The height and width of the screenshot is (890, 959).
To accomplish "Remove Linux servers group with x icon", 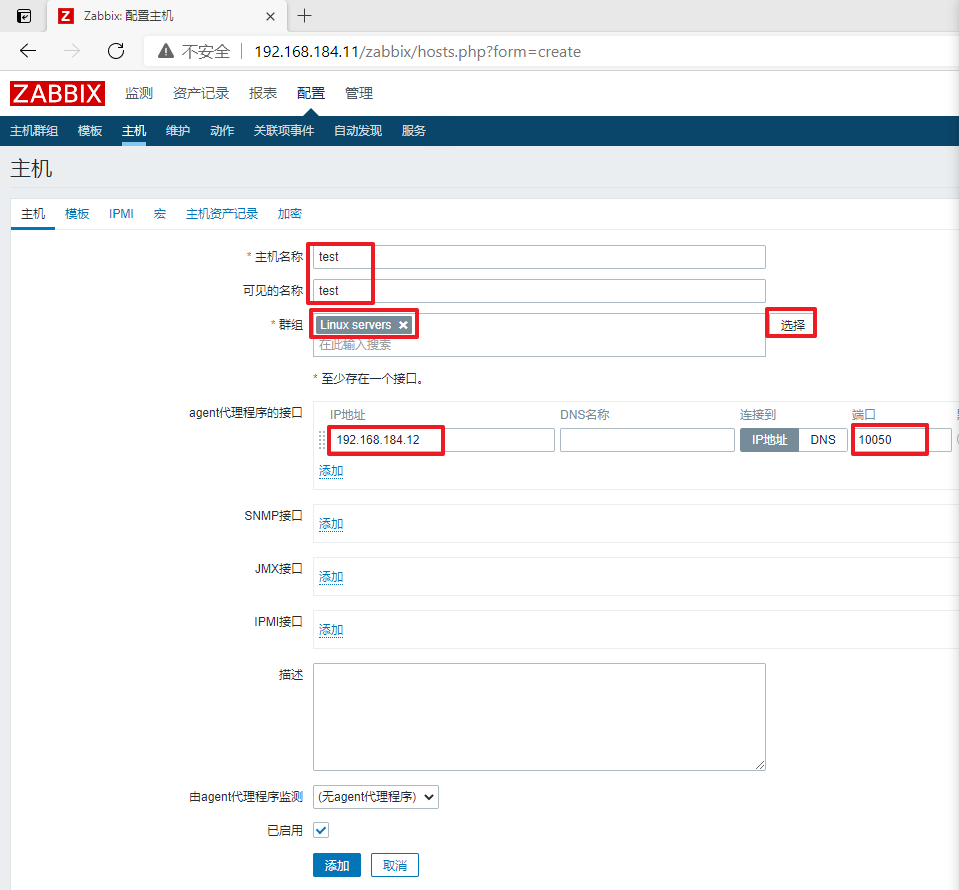I will (x=403, y=325).
